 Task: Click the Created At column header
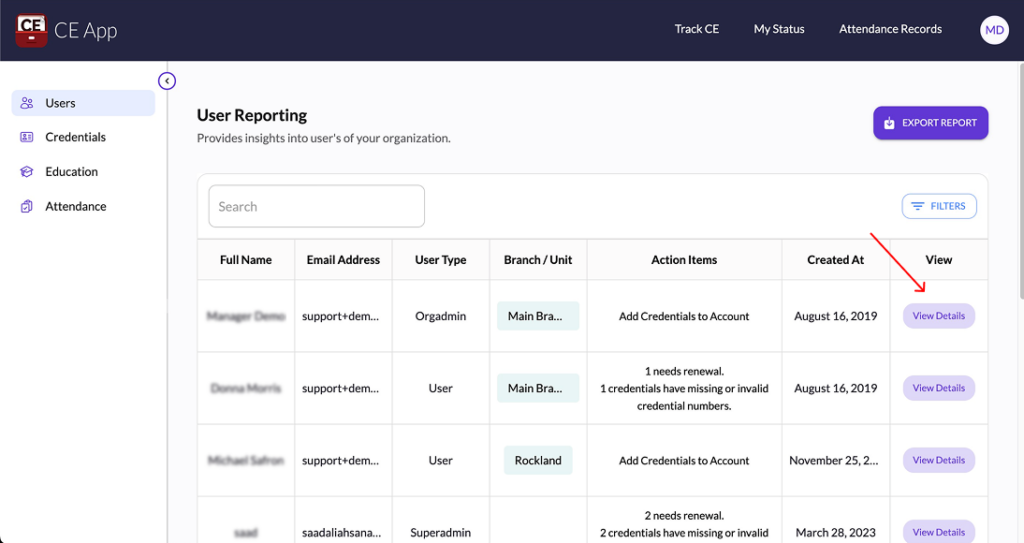835,260
